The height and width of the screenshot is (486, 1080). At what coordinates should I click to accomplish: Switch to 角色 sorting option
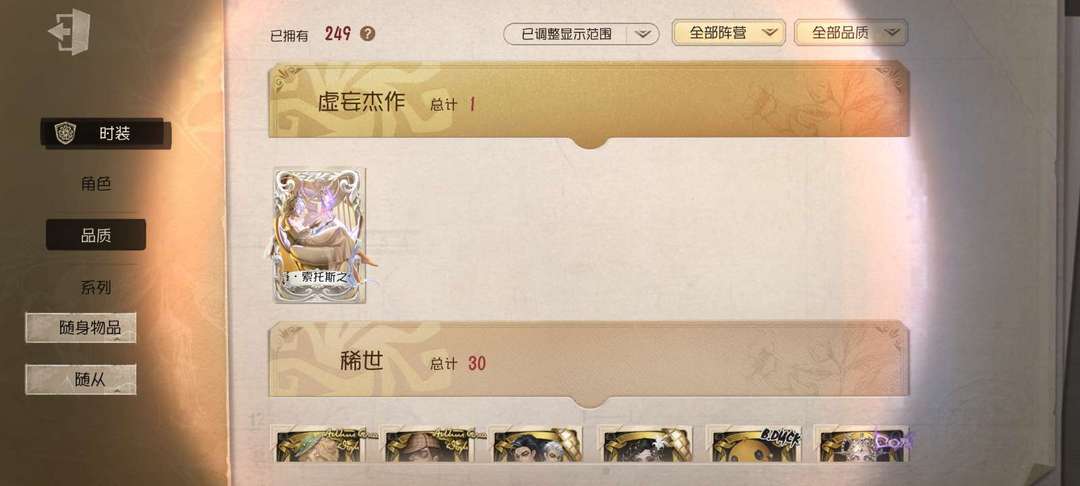coord(96,184)
